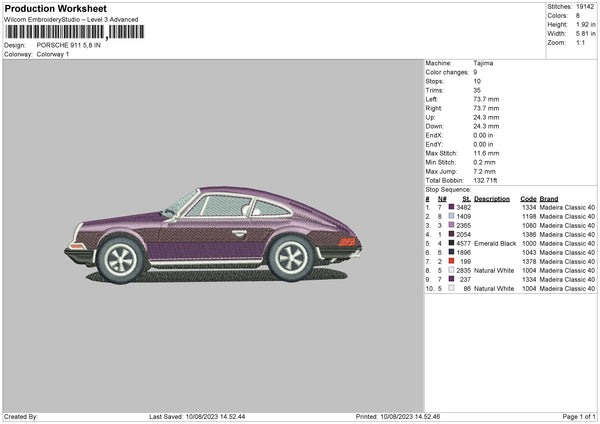Image resolution: width=600 pixels, height=424 pixels.
Task: Click the purple swatch in stop row 9
Action: tap(451, 279)
